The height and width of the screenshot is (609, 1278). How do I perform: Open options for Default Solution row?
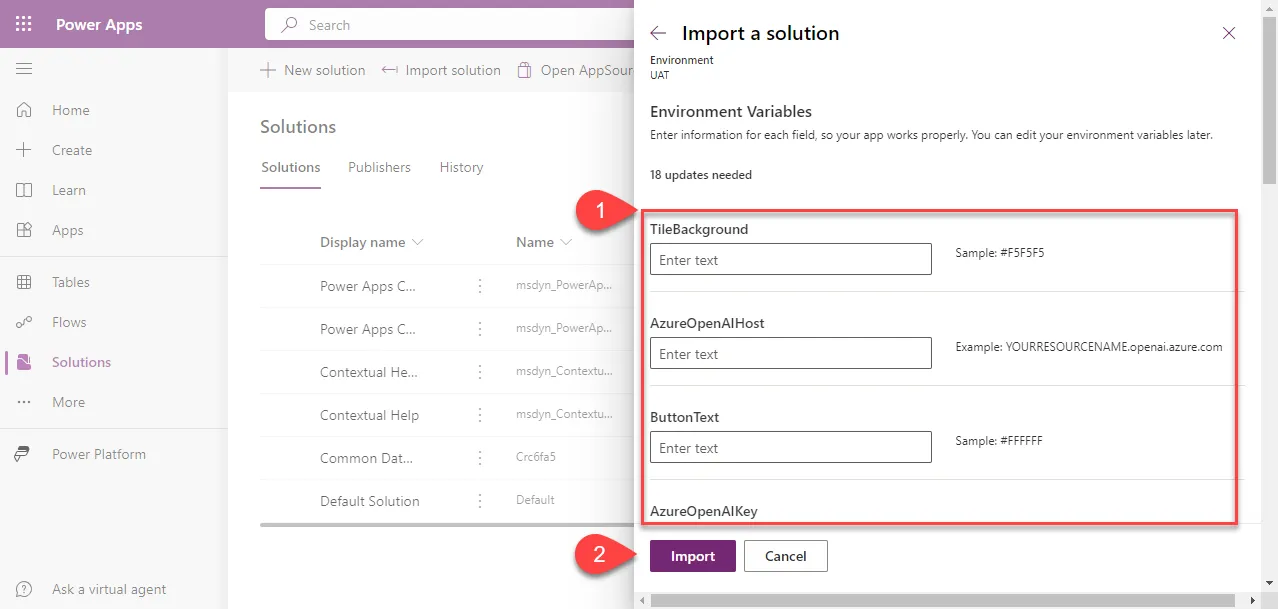click(x=480, y=501)
